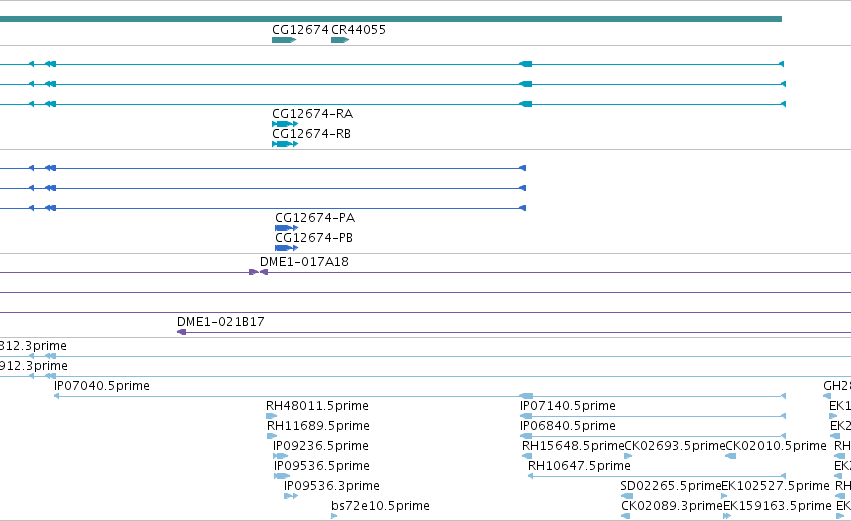Click the CR44055 gene arrow glyph
The height and width of the screenshot is (521, 851).
coord(340,40)
